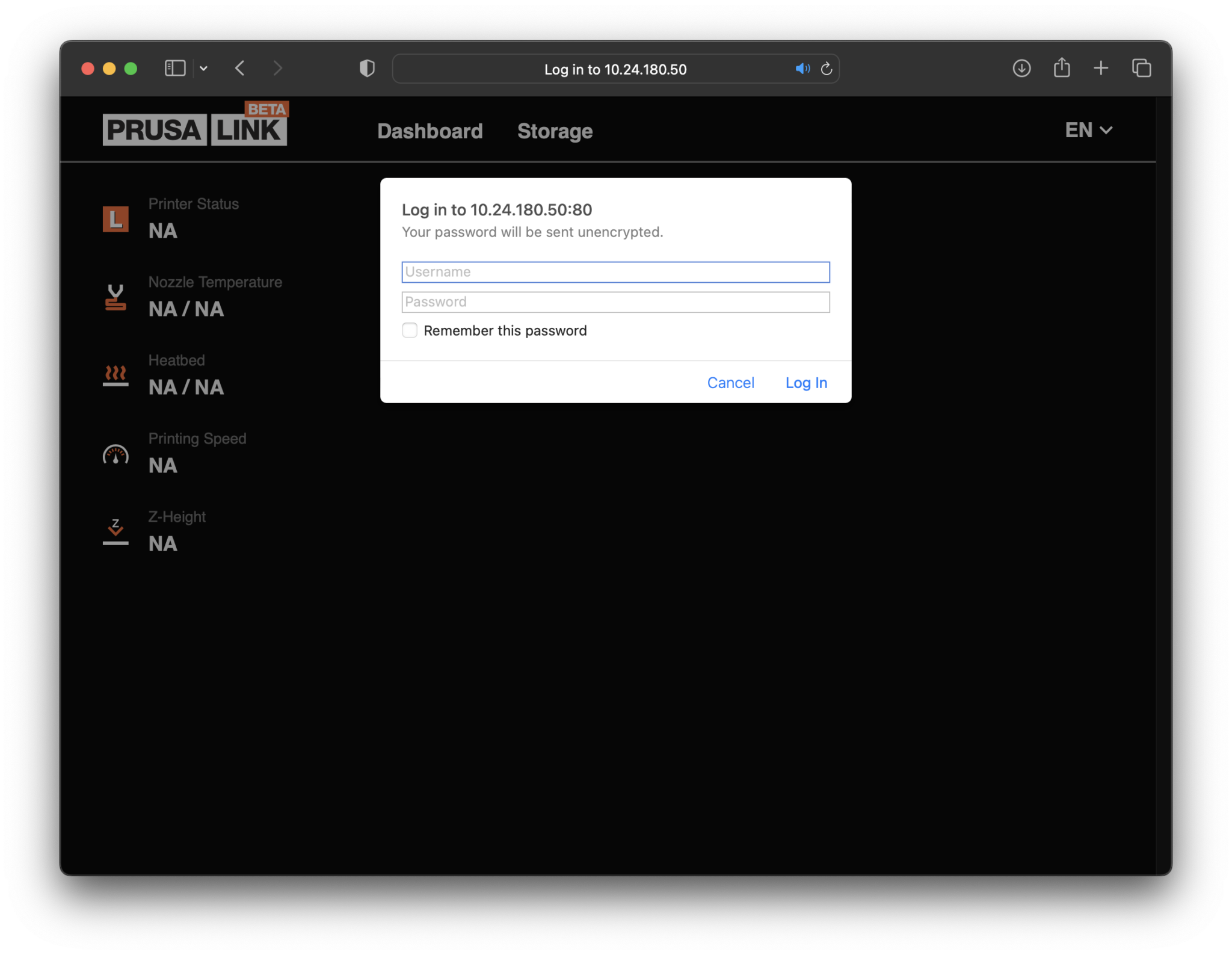The width and height of the screenshot is (1232, 955).
Task: Click the Safari privacy shield icon
Action: [367, 69]
